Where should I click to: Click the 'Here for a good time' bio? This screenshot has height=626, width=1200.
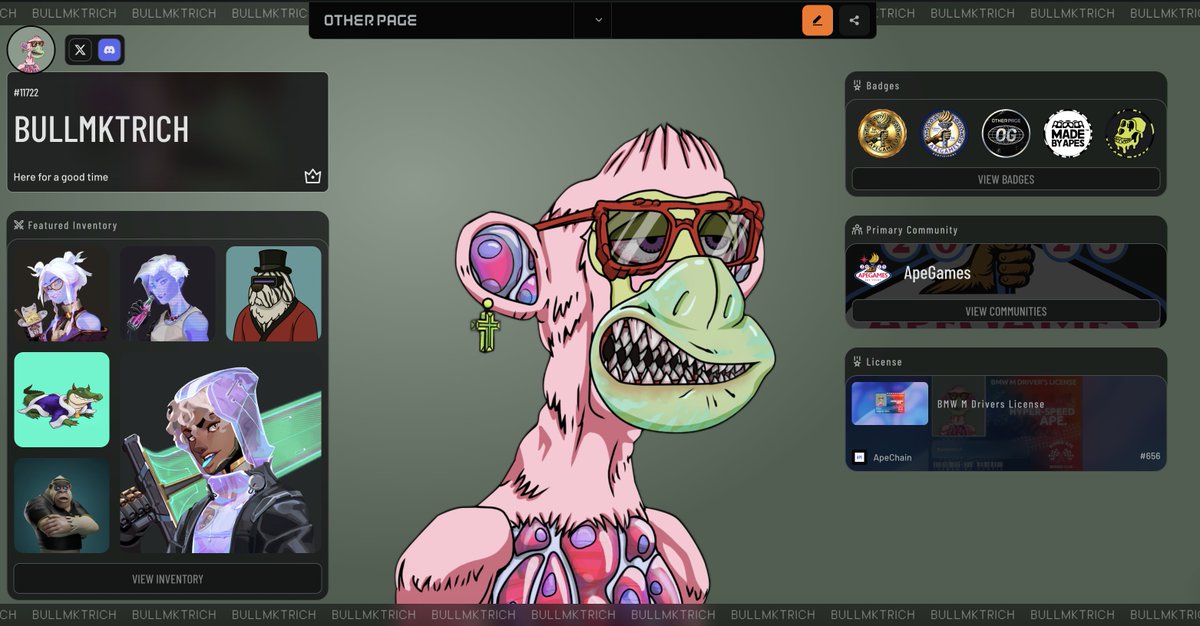point(61,177)
